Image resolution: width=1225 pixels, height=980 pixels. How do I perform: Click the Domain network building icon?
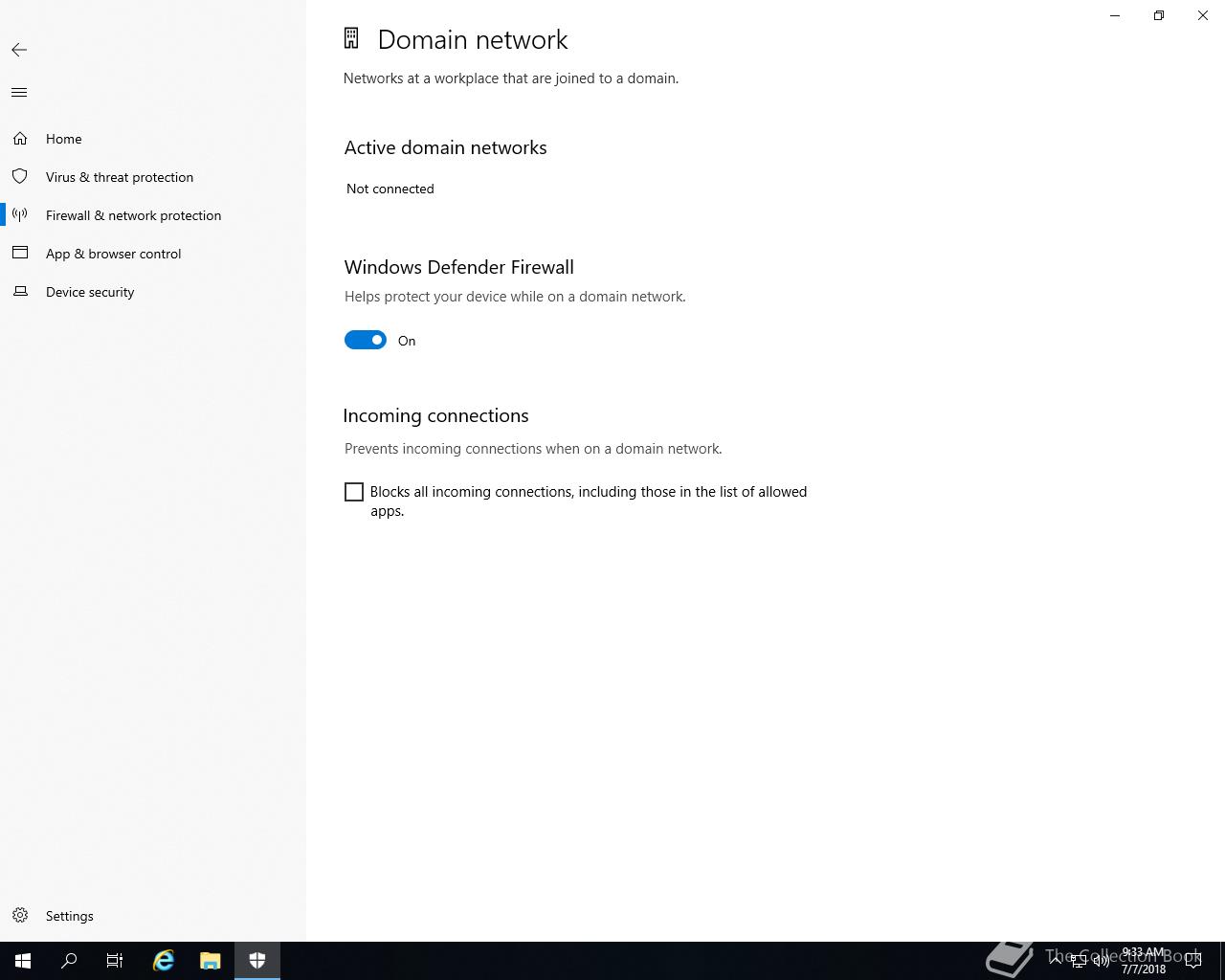351,38
